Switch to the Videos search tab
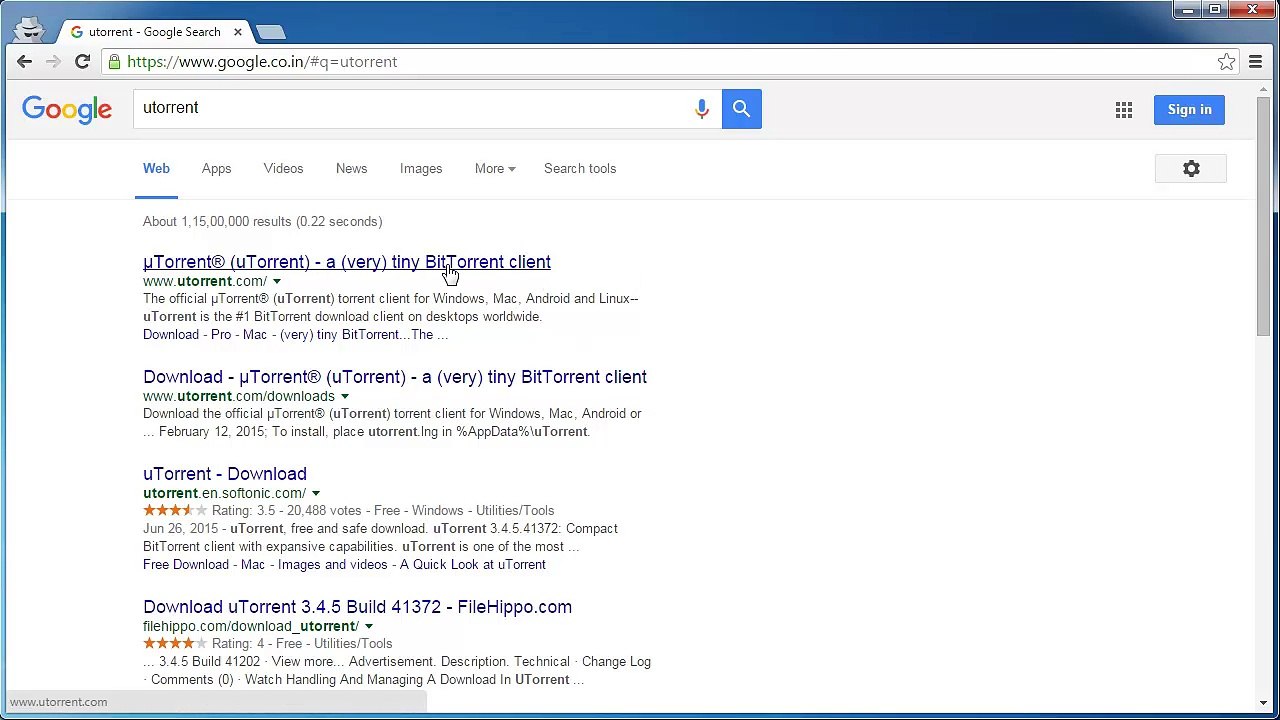Viewport: 1280px width, 720px height. point(283,169)
